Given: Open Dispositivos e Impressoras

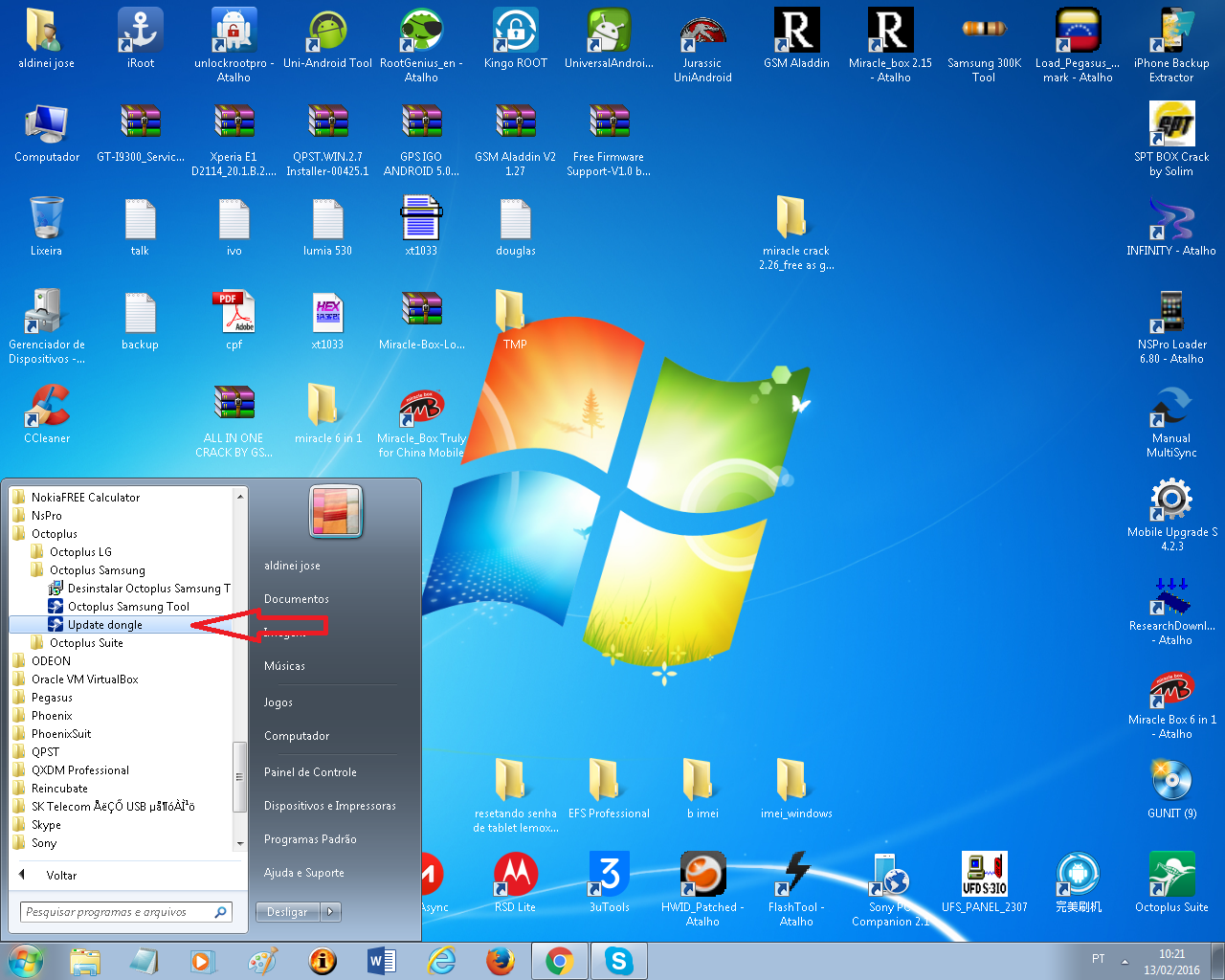Looking at the screenshot, I should 330,806.
